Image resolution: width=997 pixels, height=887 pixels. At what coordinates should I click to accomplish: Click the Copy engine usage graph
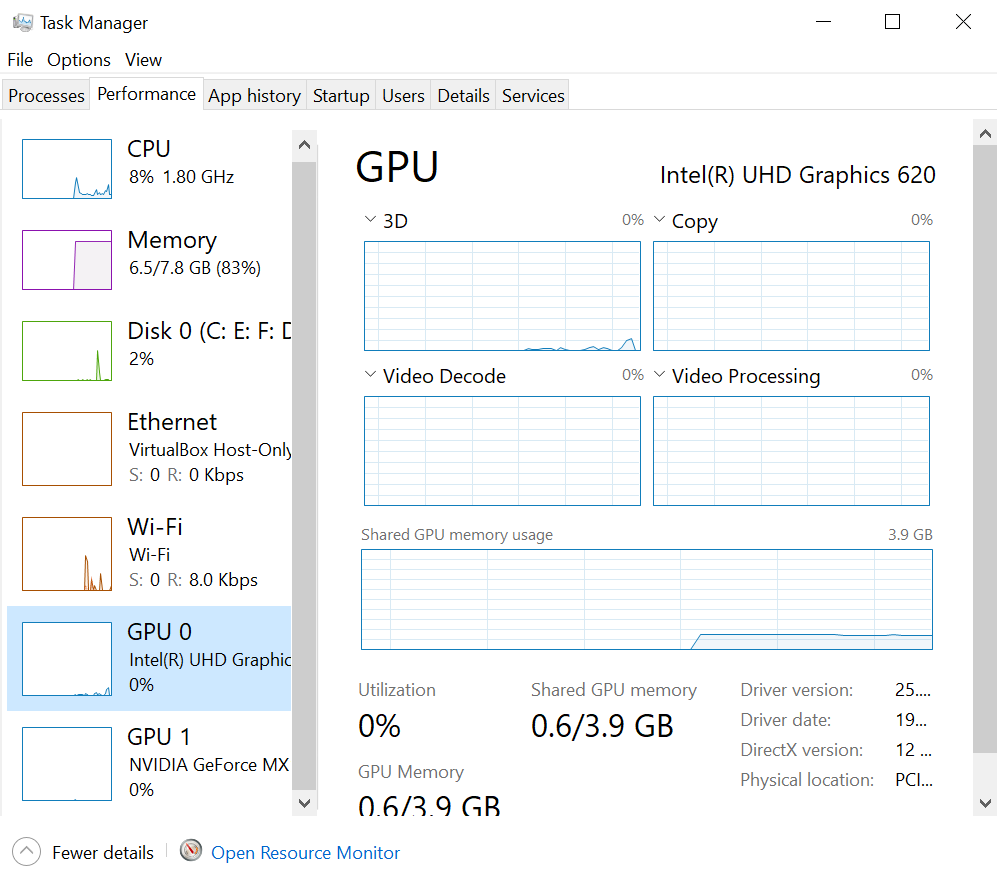[791, 296]
